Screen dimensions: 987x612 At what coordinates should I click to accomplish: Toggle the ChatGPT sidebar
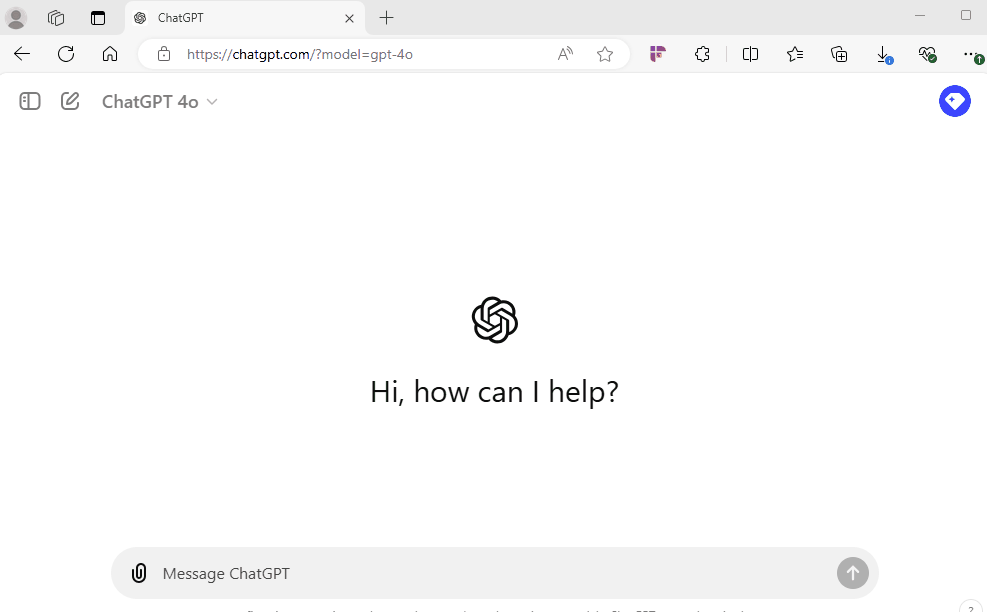pos(30,101)
